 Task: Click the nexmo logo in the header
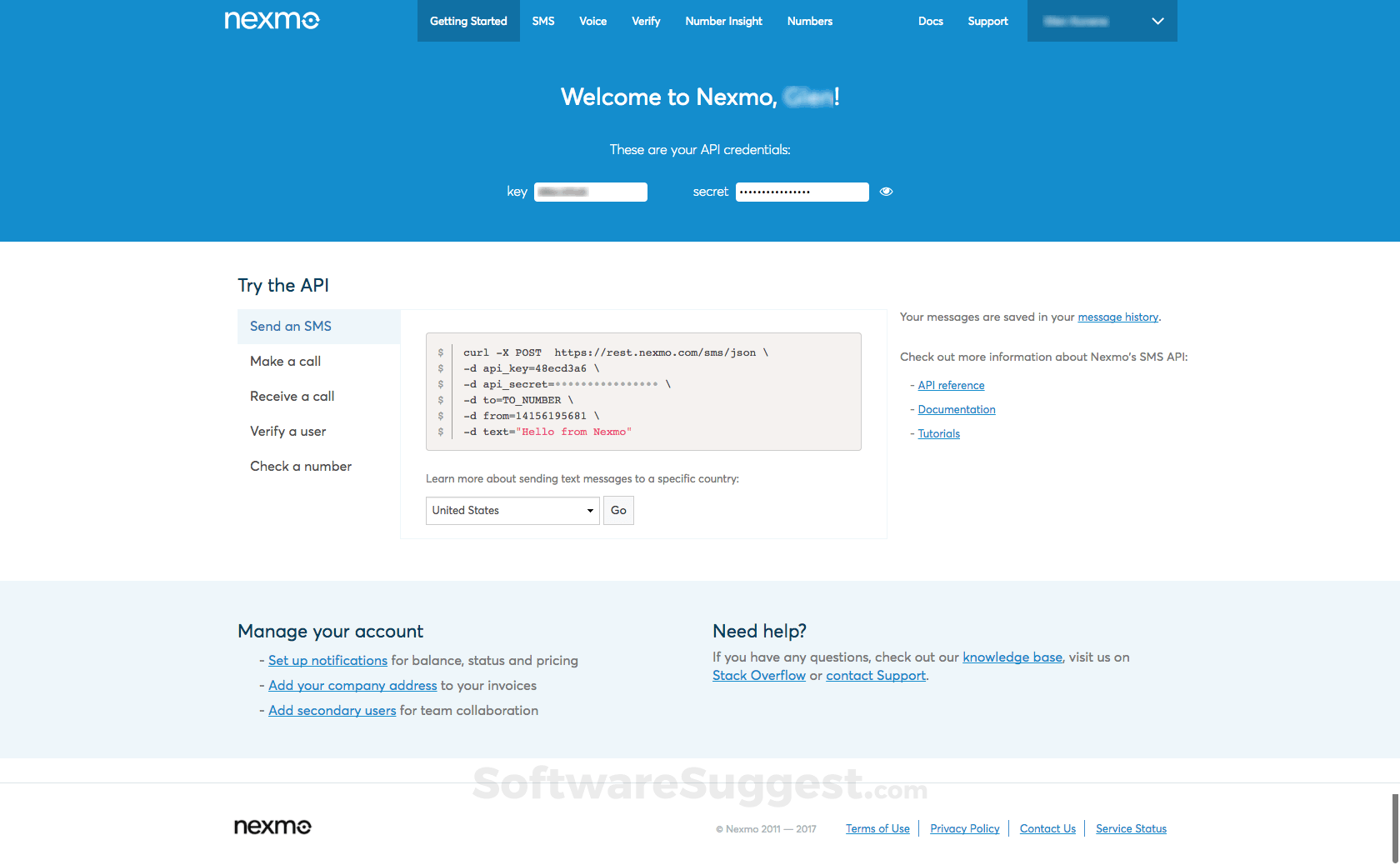point(272,20)
